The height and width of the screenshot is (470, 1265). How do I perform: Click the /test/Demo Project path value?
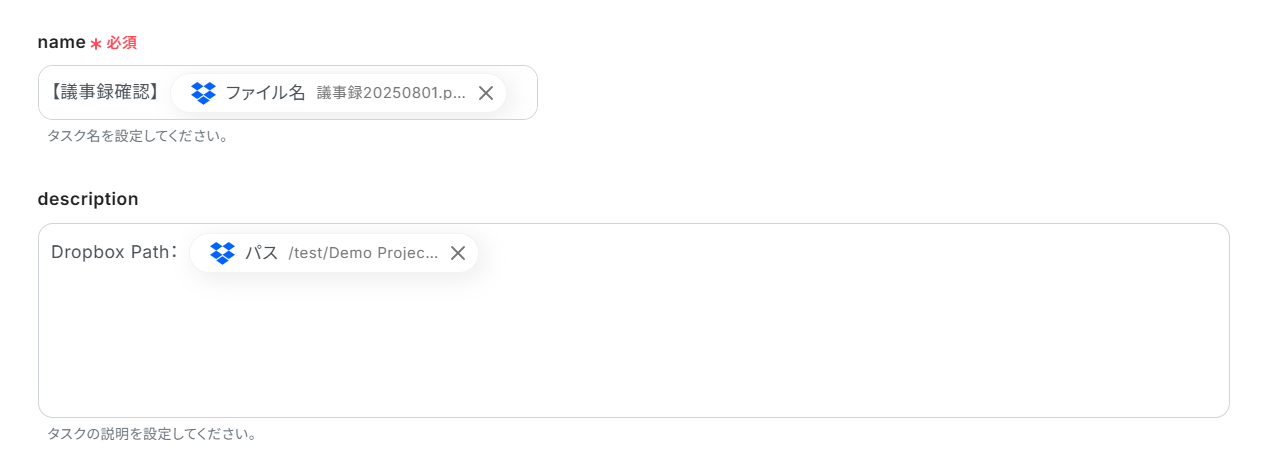pos(363,253)
